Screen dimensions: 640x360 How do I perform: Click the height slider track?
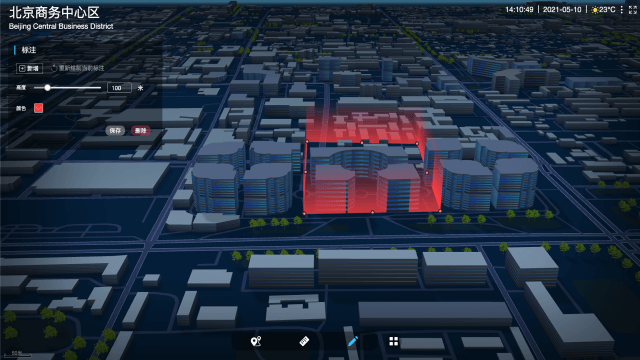point(67,88)
